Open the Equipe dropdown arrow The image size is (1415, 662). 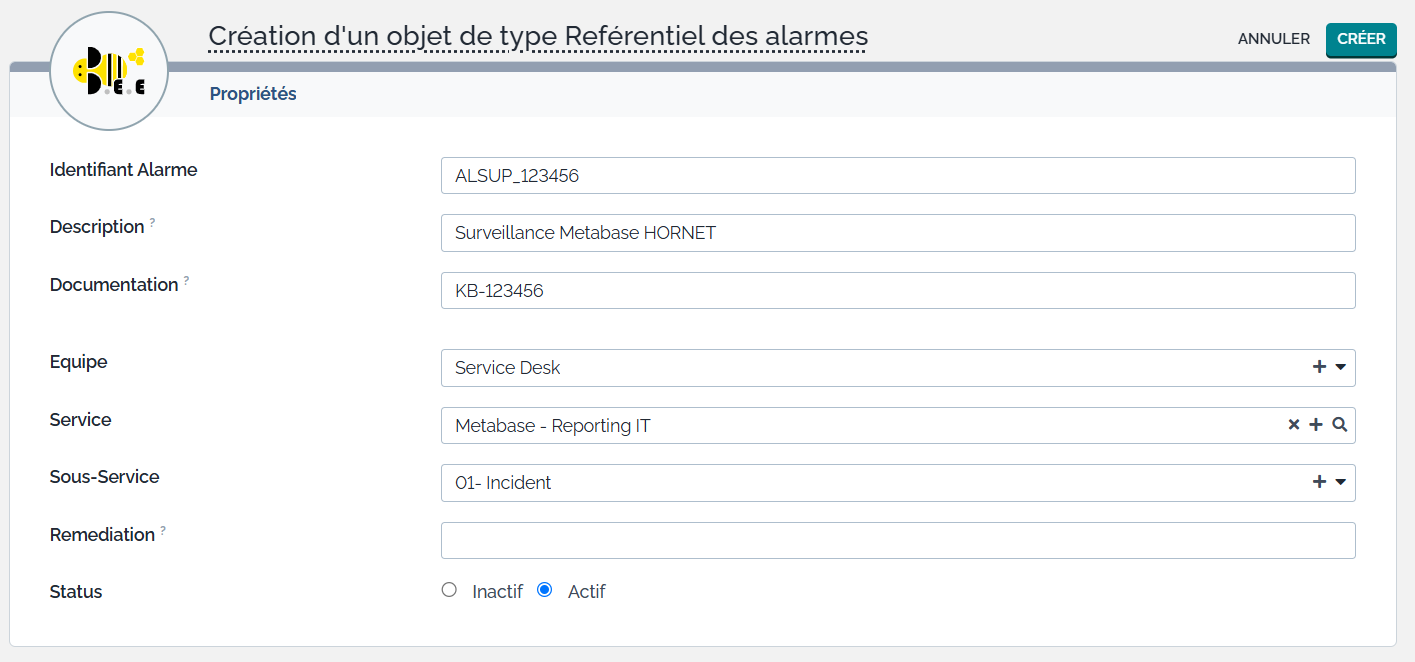1341,367
